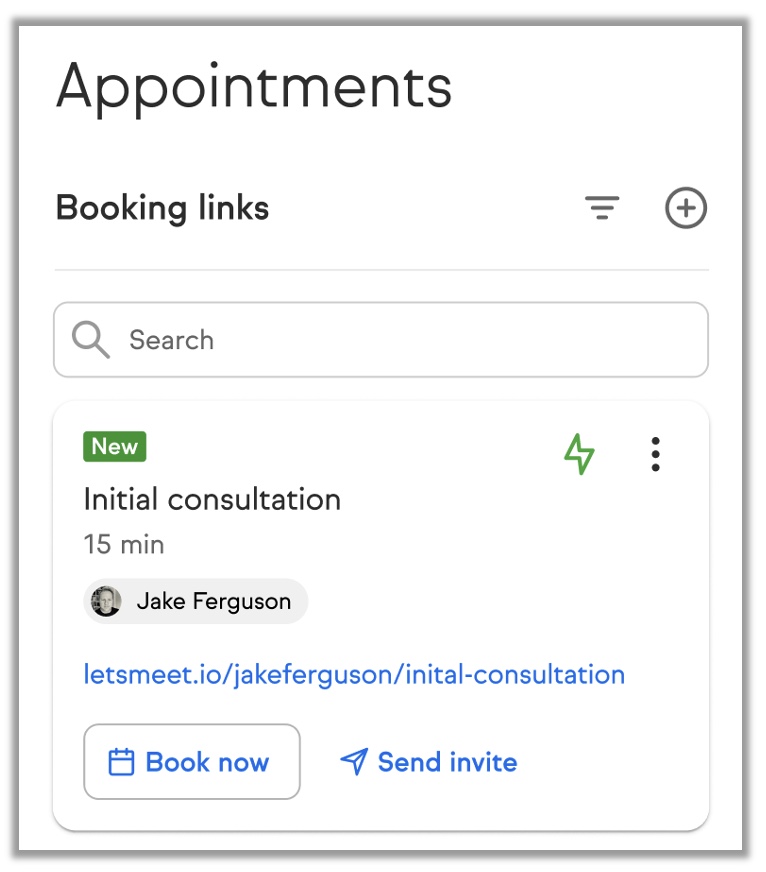Select the Jake Ferguson host chip
Image resolution: width=766 pixels, height=872 pixels.
196,601
